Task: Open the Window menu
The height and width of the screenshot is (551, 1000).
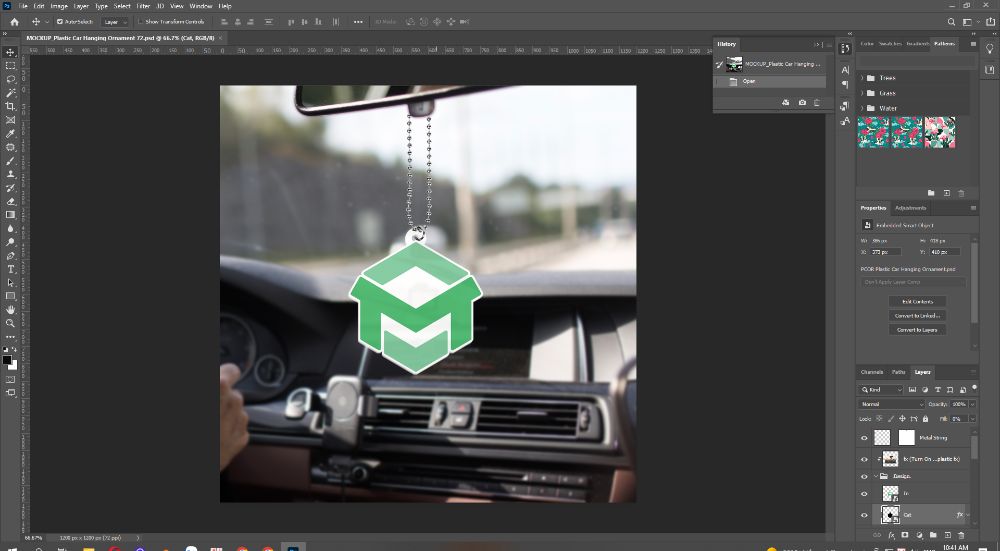Action: [201, 6]
